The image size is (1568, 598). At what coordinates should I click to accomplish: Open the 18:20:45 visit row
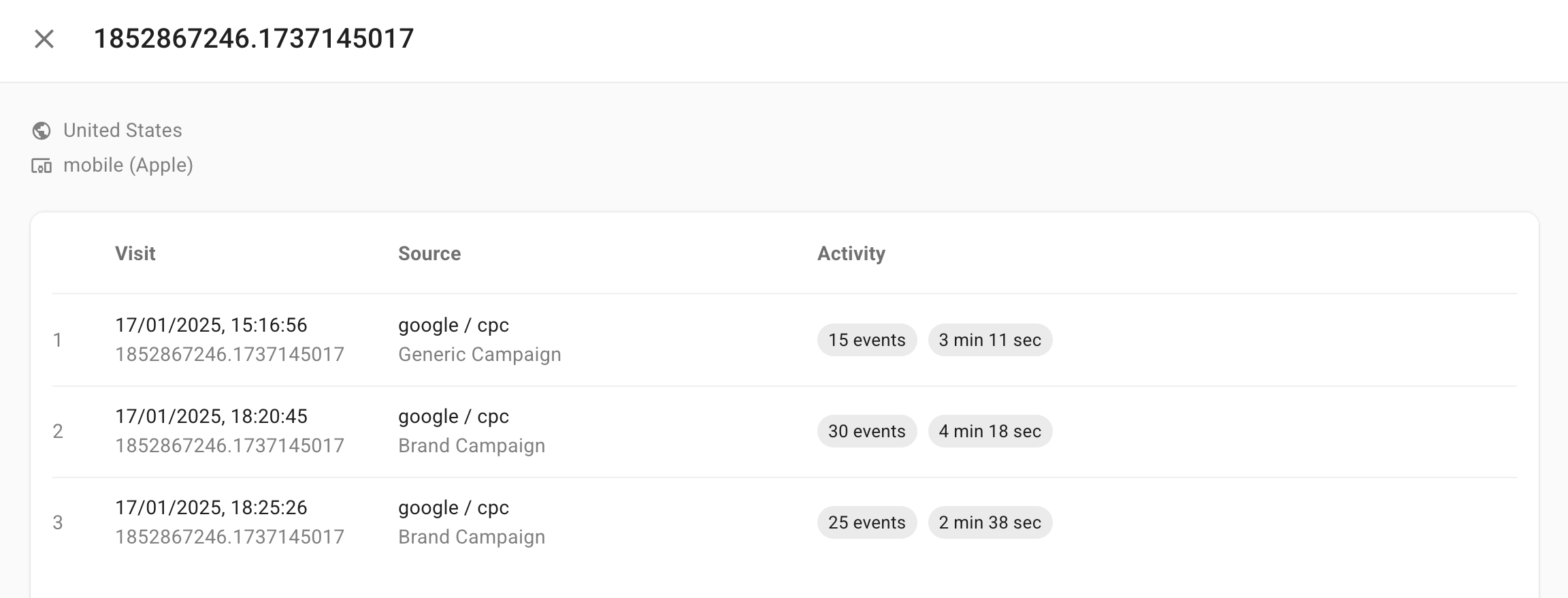[211, 417]
